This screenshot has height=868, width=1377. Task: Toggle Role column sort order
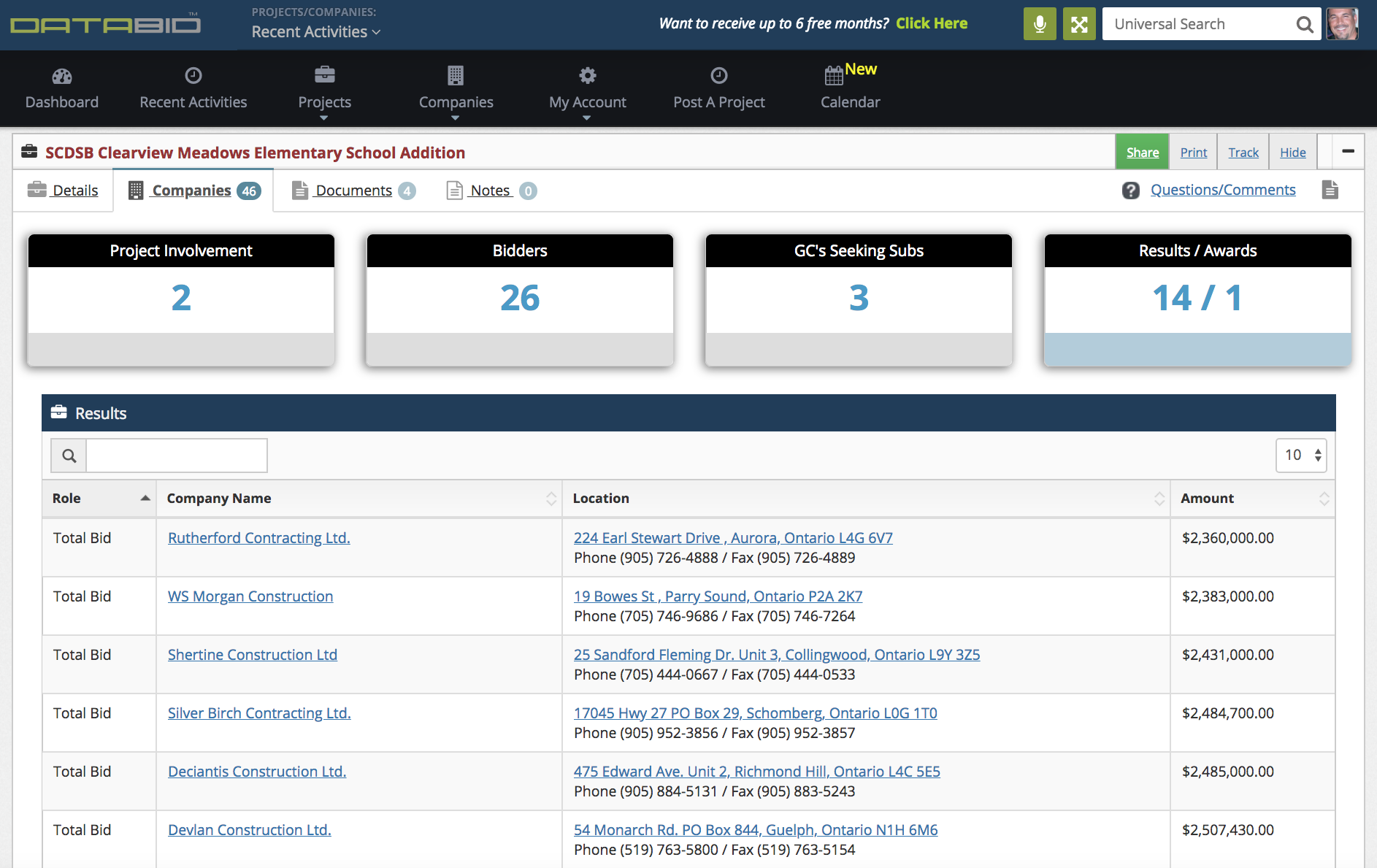99,499
